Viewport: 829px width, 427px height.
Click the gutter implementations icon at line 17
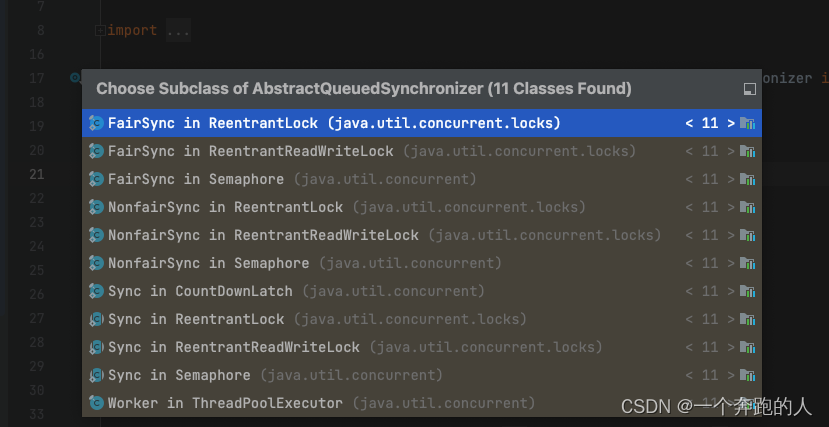click(x=75, y=78)
